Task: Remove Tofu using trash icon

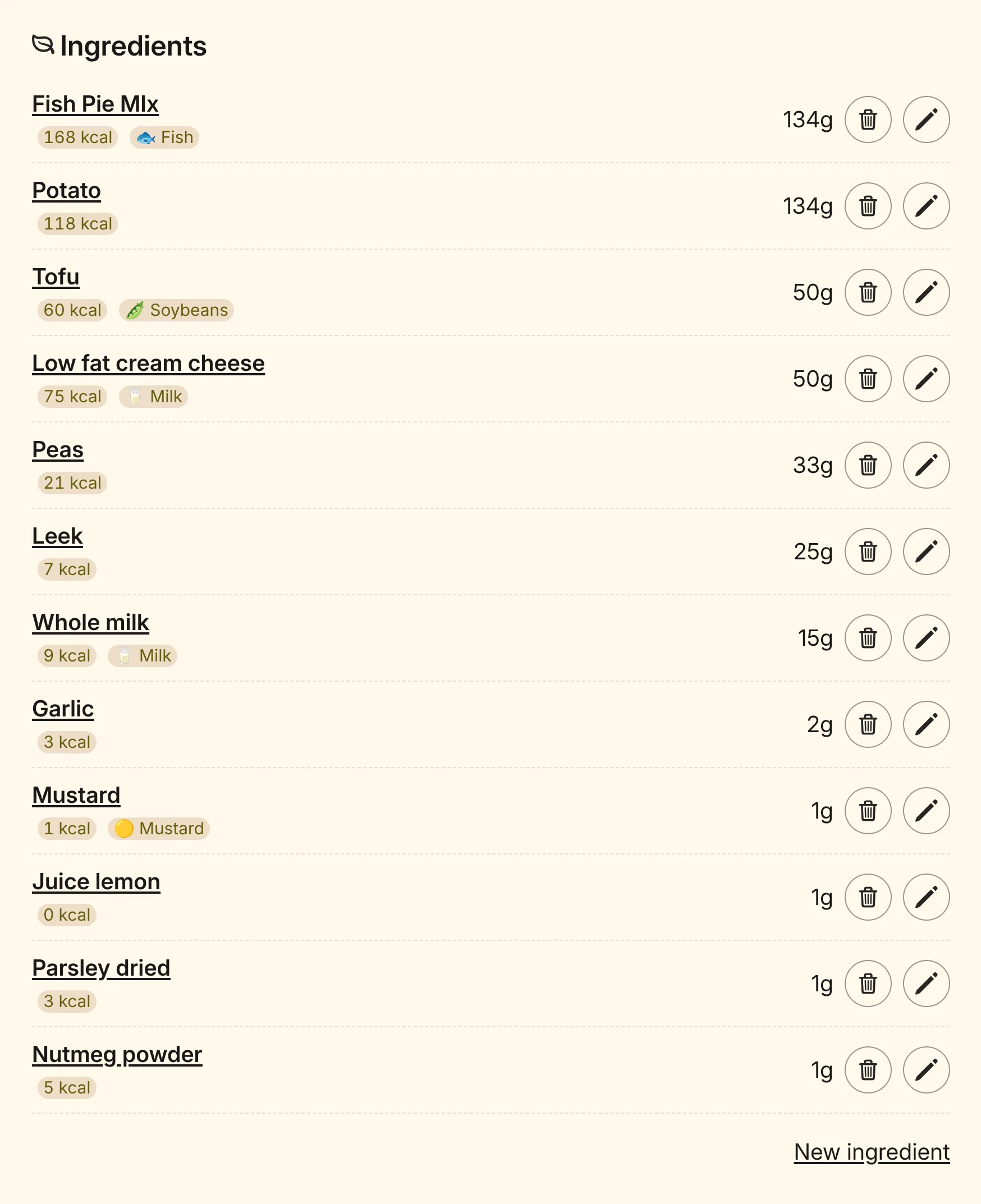Action: 868,293
